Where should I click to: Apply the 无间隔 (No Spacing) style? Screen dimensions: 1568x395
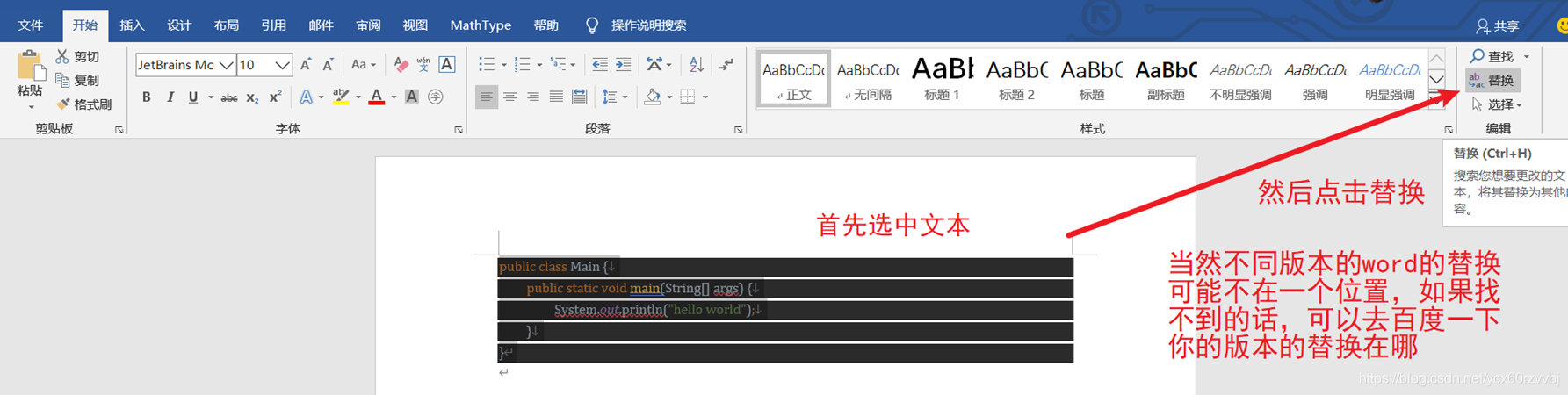pyautogui.click(x=868, y=79)
